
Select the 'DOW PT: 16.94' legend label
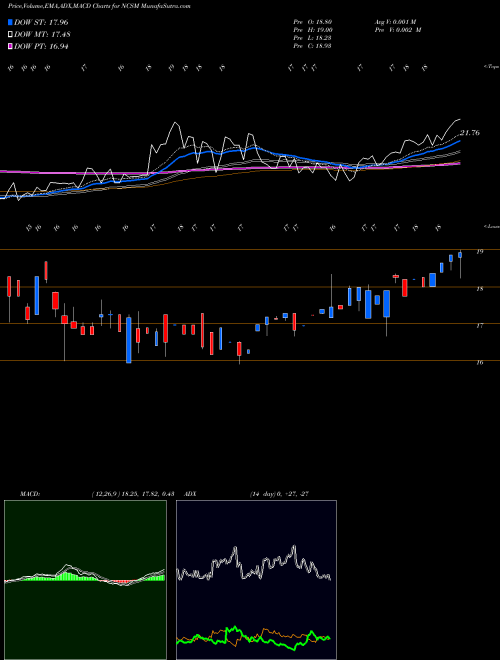(41, 46)
